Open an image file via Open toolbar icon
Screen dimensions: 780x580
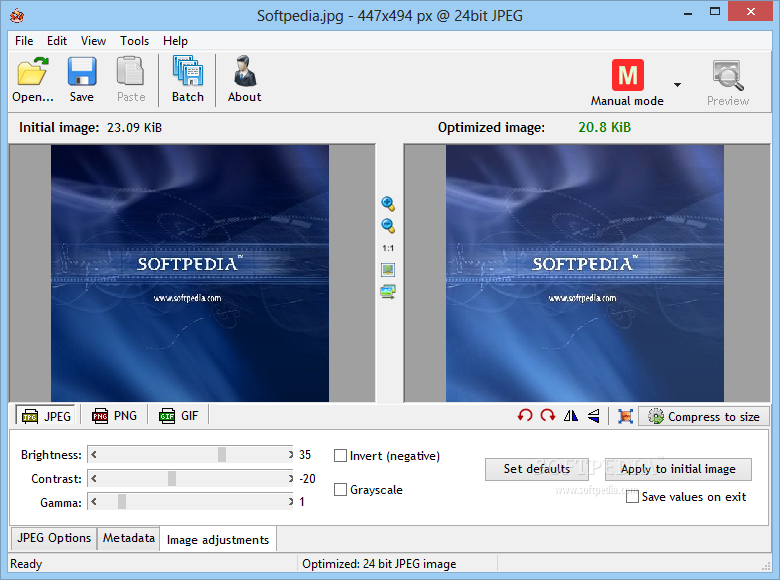coord(33,79)
